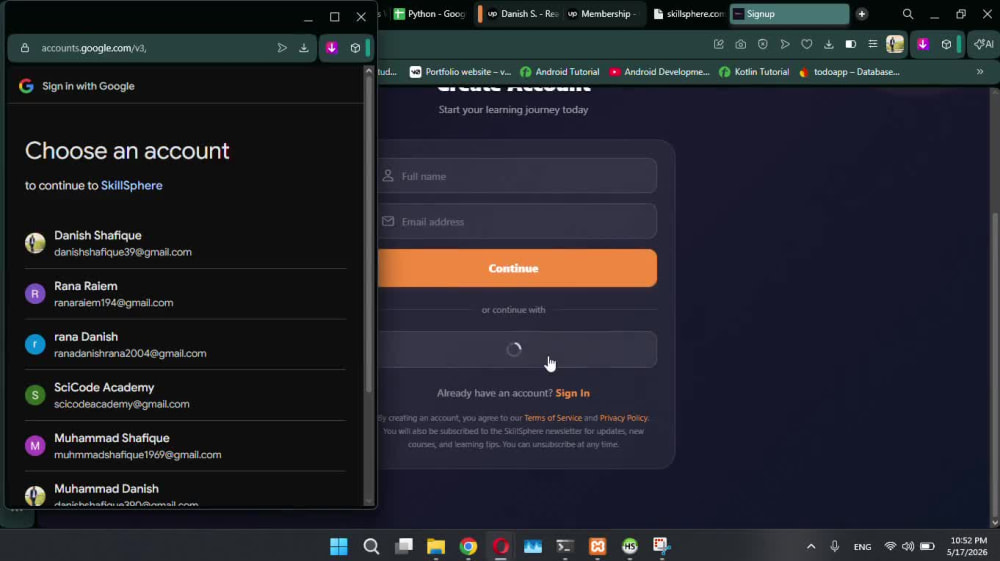Choose the Muhammad Shafique account

(x=185, y=446)
